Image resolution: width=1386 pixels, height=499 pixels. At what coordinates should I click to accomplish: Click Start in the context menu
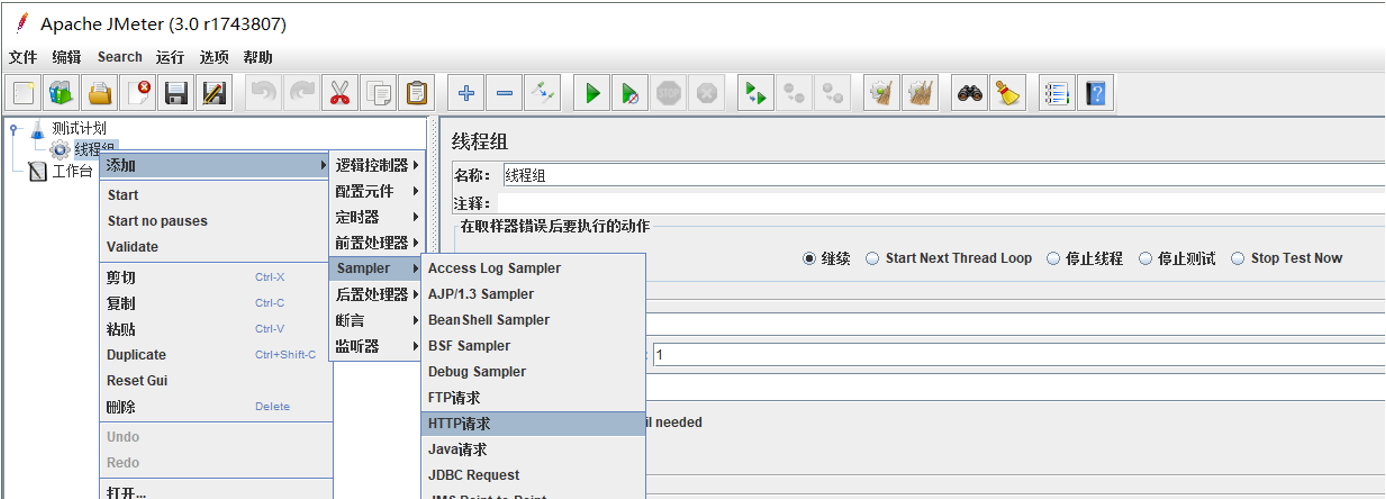click(216, 195)
